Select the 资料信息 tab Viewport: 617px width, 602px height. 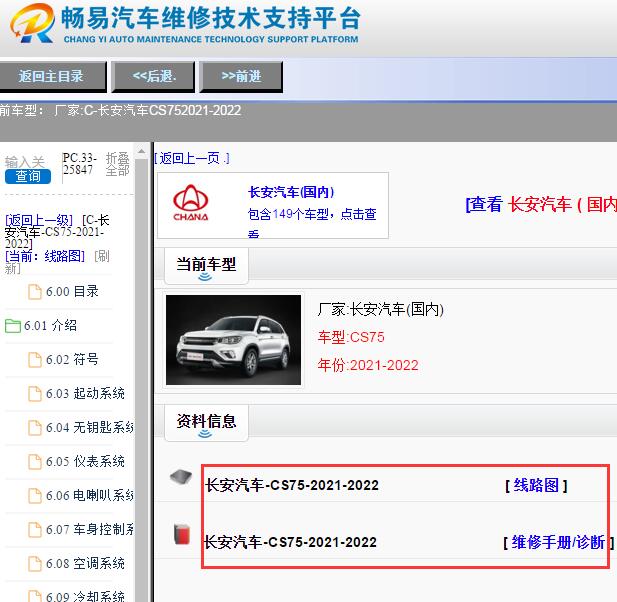tap(206, 422)
